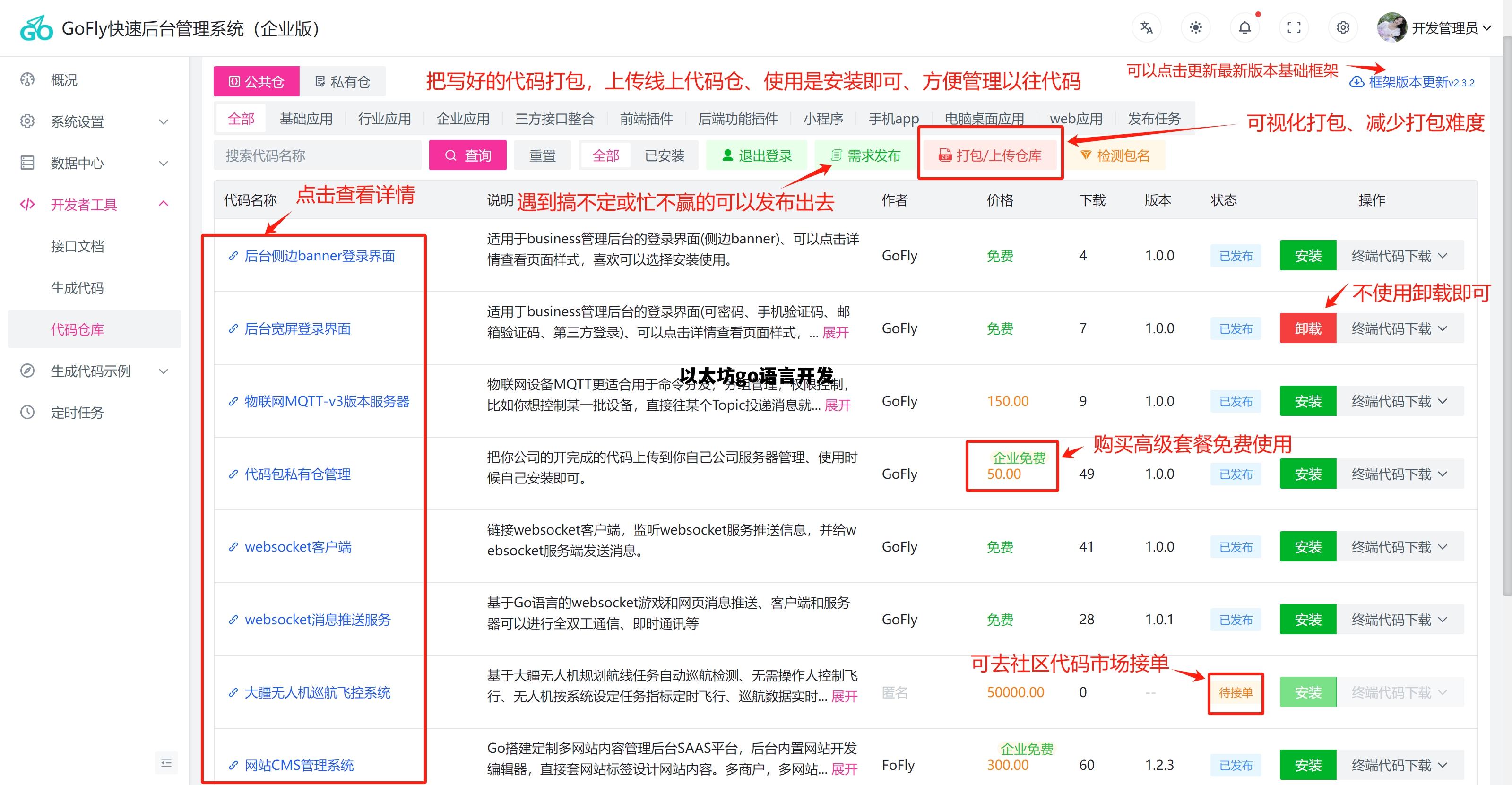
Task: Click the 检测包名 button
Action: click(x=1115, y=155)
